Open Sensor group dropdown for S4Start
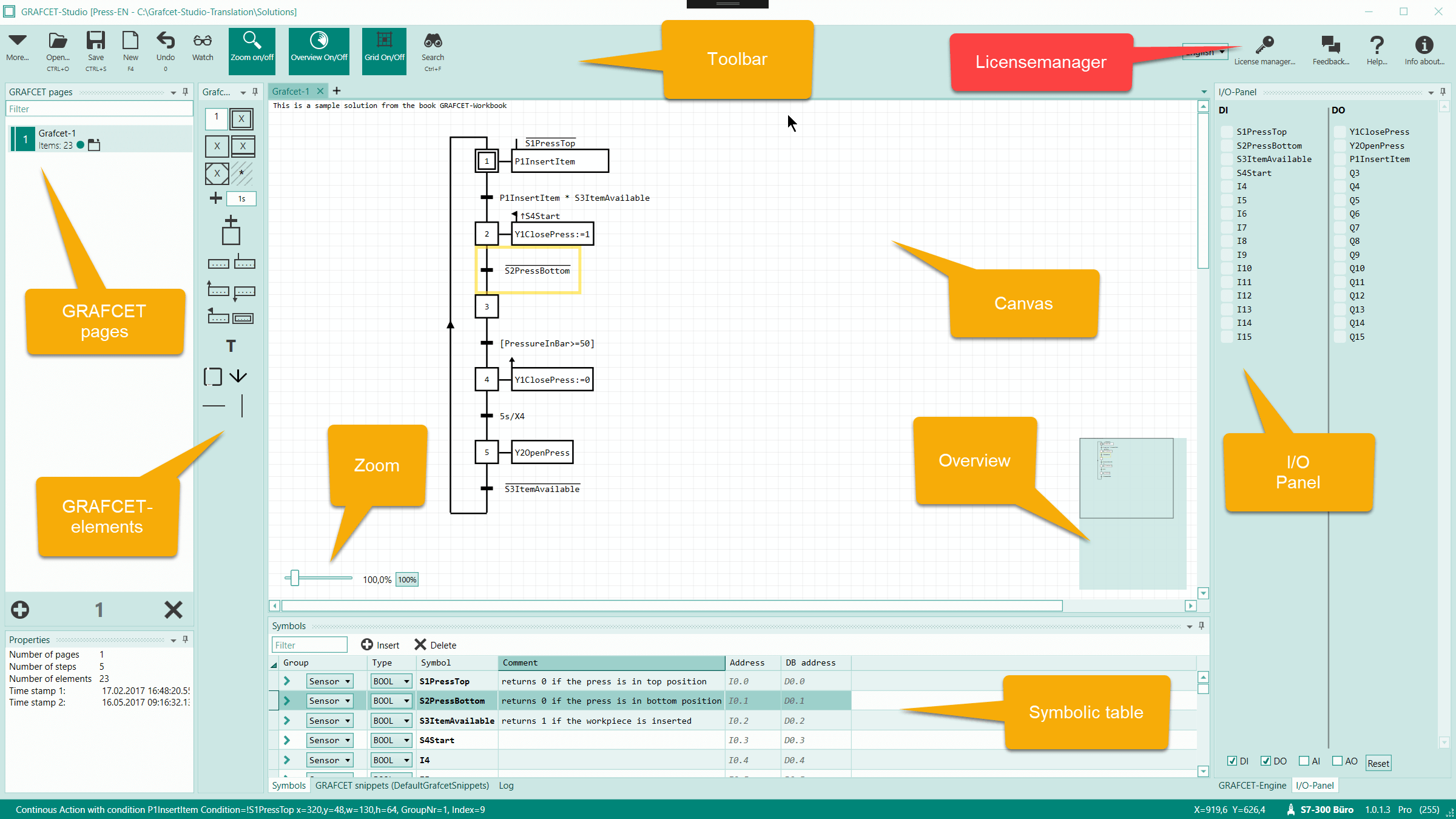This screenshot has width=1456, height=819. coord(330,740)
